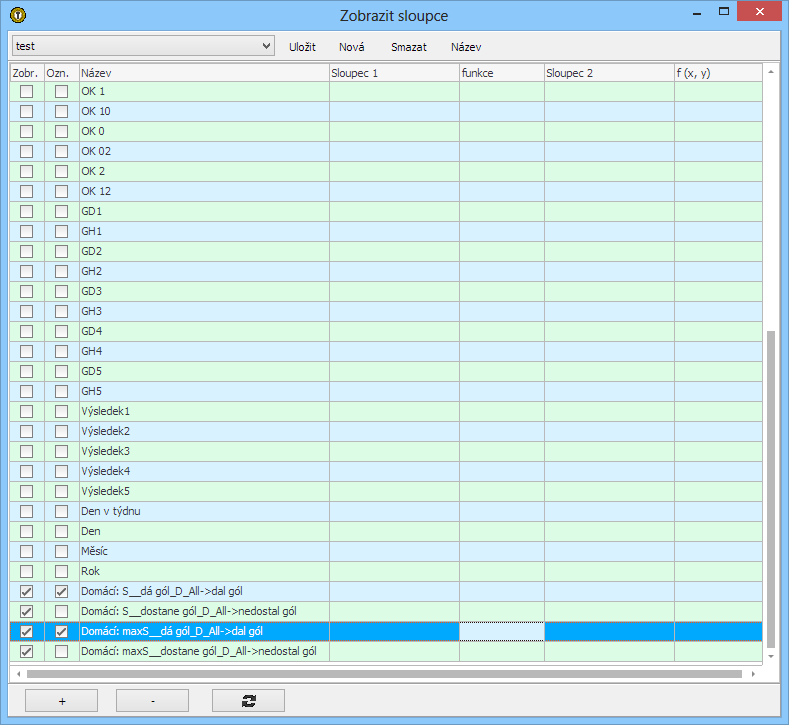Click Nová to create new profile

352,47
